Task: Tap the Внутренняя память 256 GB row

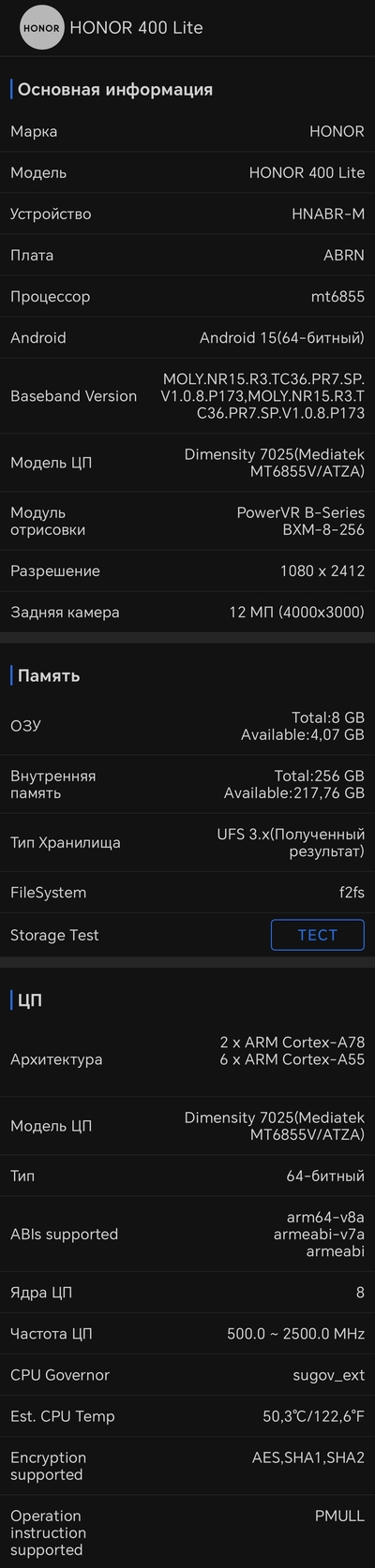Action: point(187,784)
